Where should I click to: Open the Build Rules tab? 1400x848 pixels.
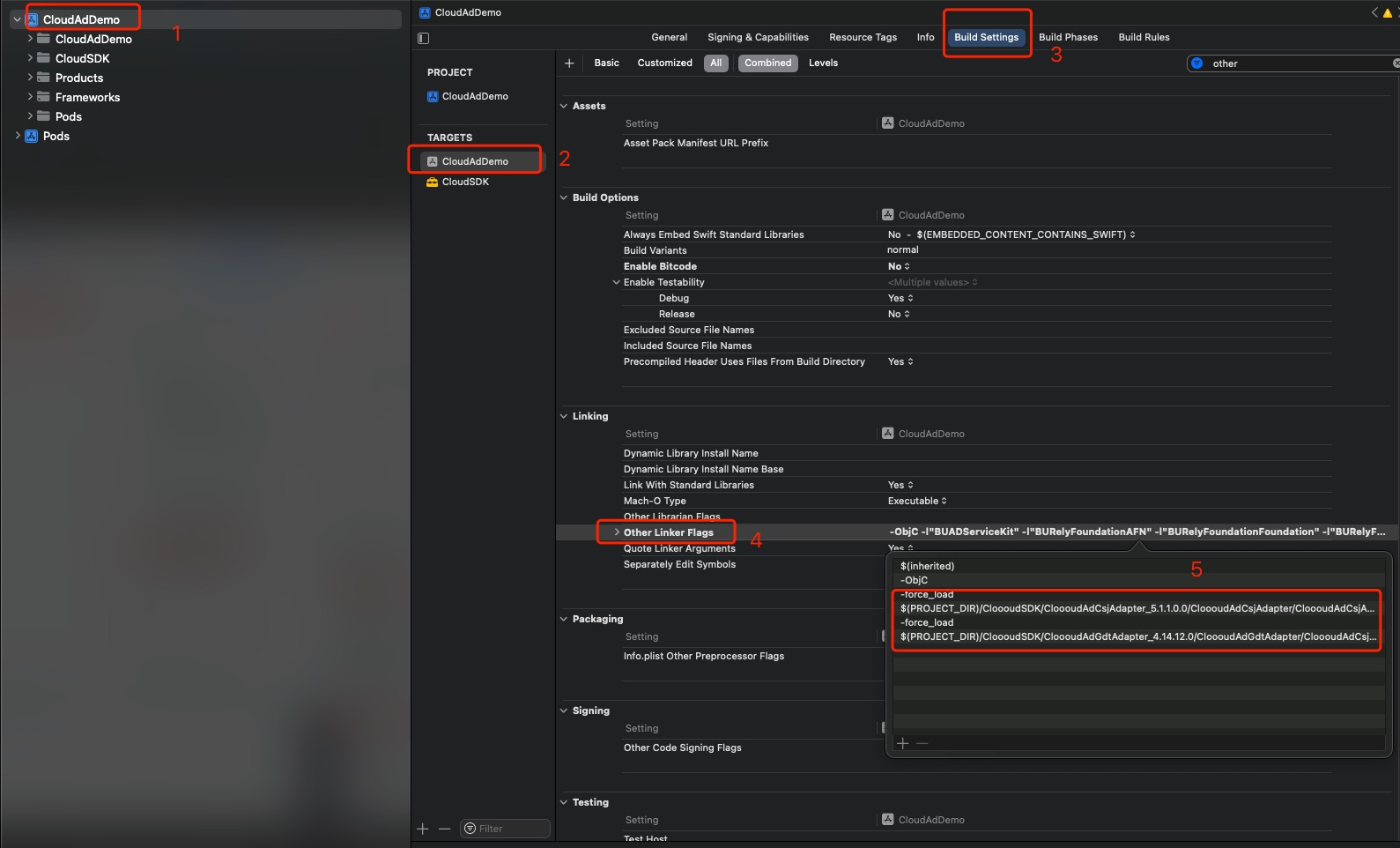coord(1144,37)
